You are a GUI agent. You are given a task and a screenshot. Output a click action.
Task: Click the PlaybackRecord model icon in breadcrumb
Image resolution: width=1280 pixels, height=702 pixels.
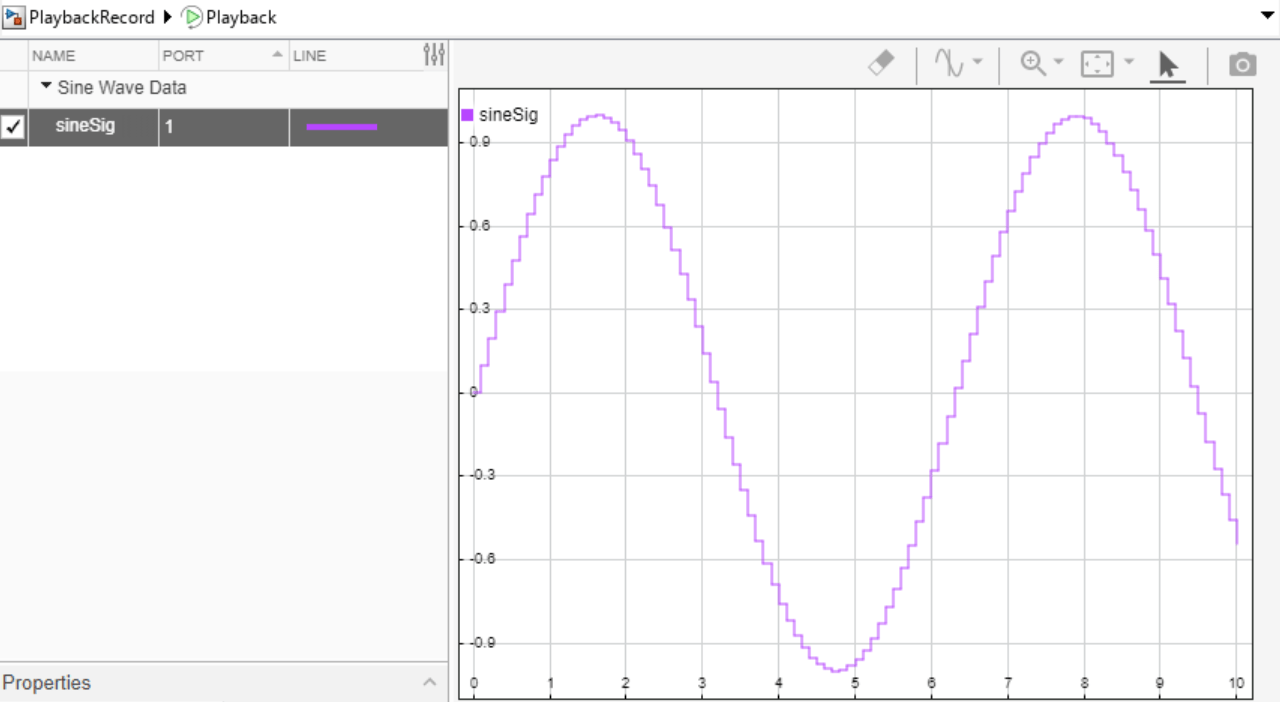coord(14,17)
